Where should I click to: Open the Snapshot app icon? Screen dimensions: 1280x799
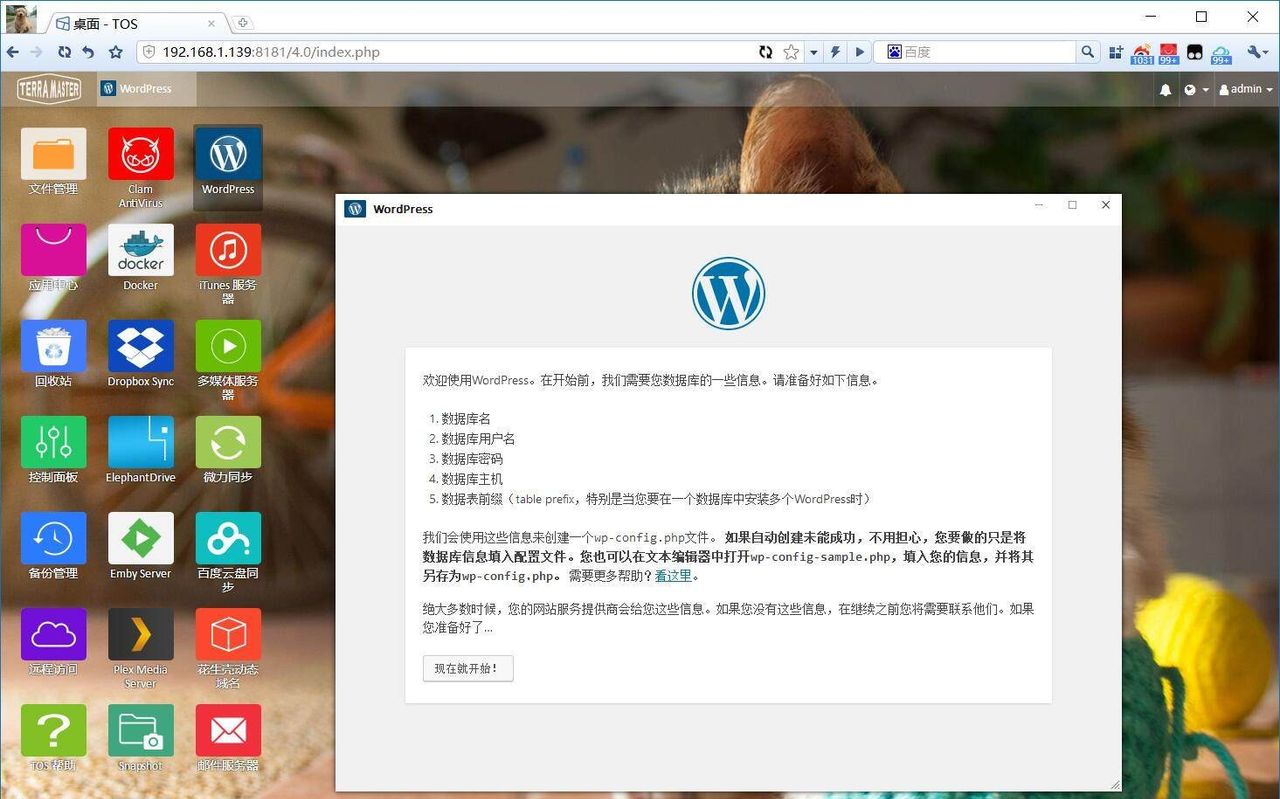click(x=140, y=732)
